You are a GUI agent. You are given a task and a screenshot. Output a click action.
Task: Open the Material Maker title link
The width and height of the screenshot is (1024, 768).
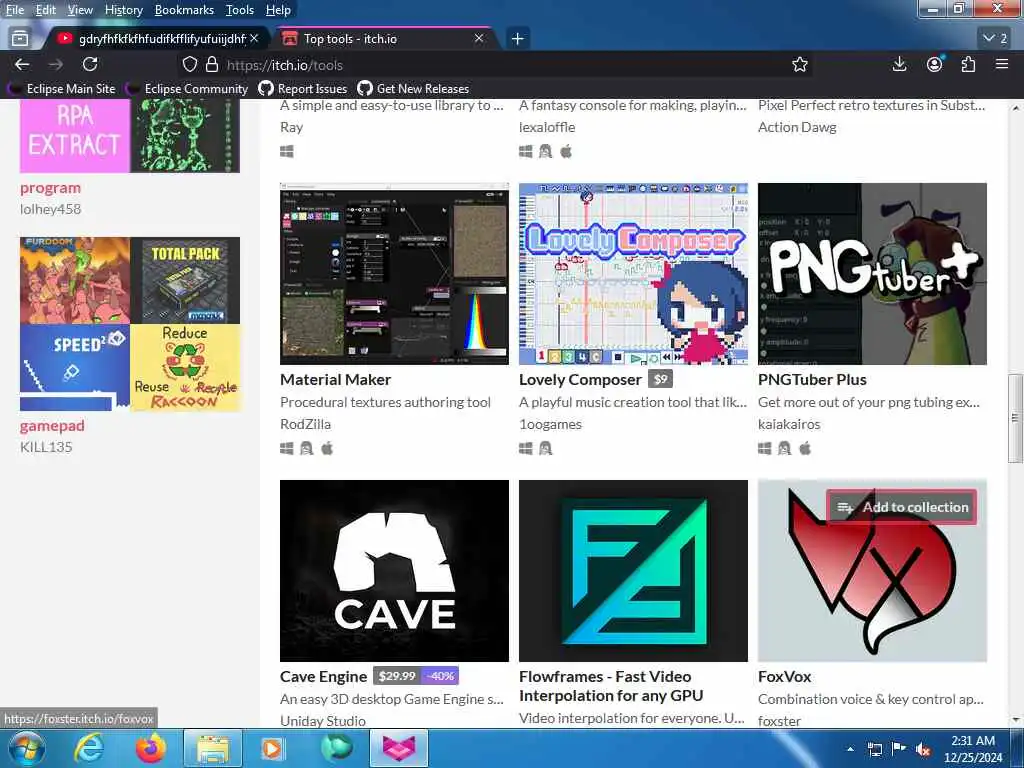click(x=336, y=379)
